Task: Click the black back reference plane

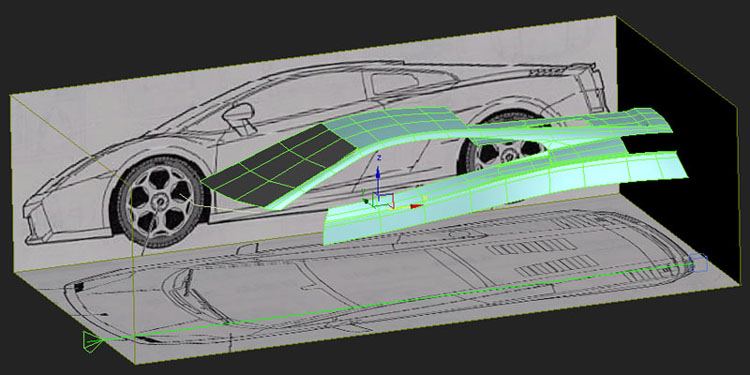Action: click(x=679, y=143)
